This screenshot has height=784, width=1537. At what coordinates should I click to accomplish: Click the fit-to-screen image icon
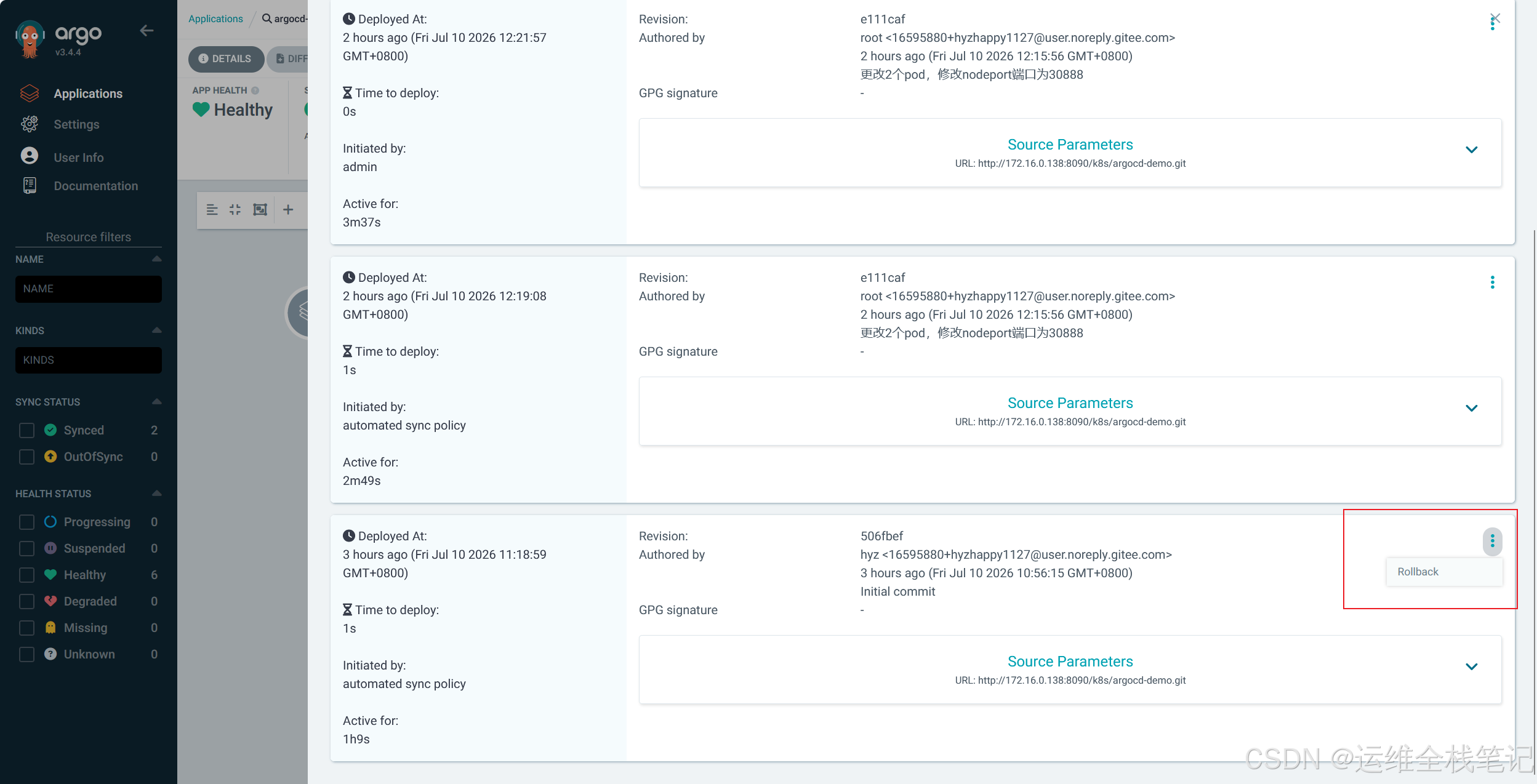point(260,210)
